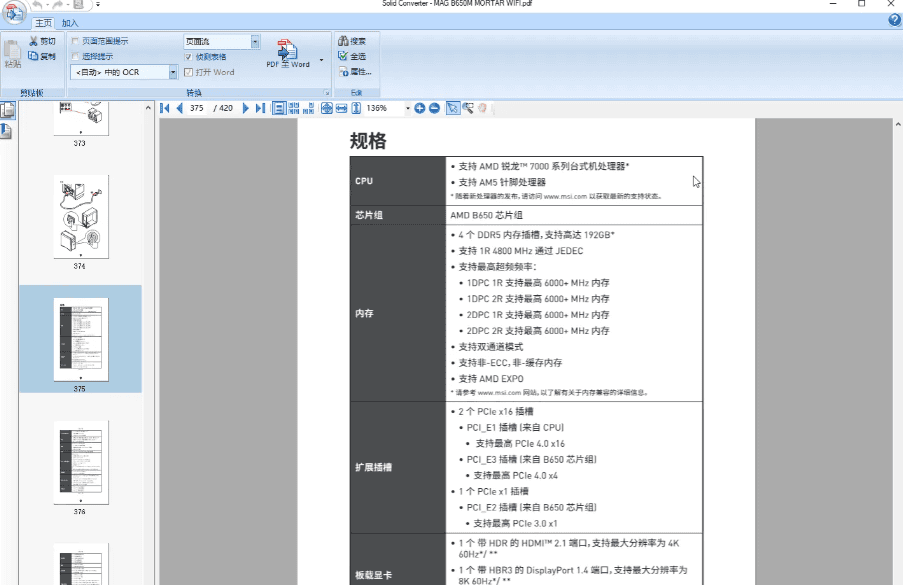Activate the arrow selection tool

pos(452,108)
